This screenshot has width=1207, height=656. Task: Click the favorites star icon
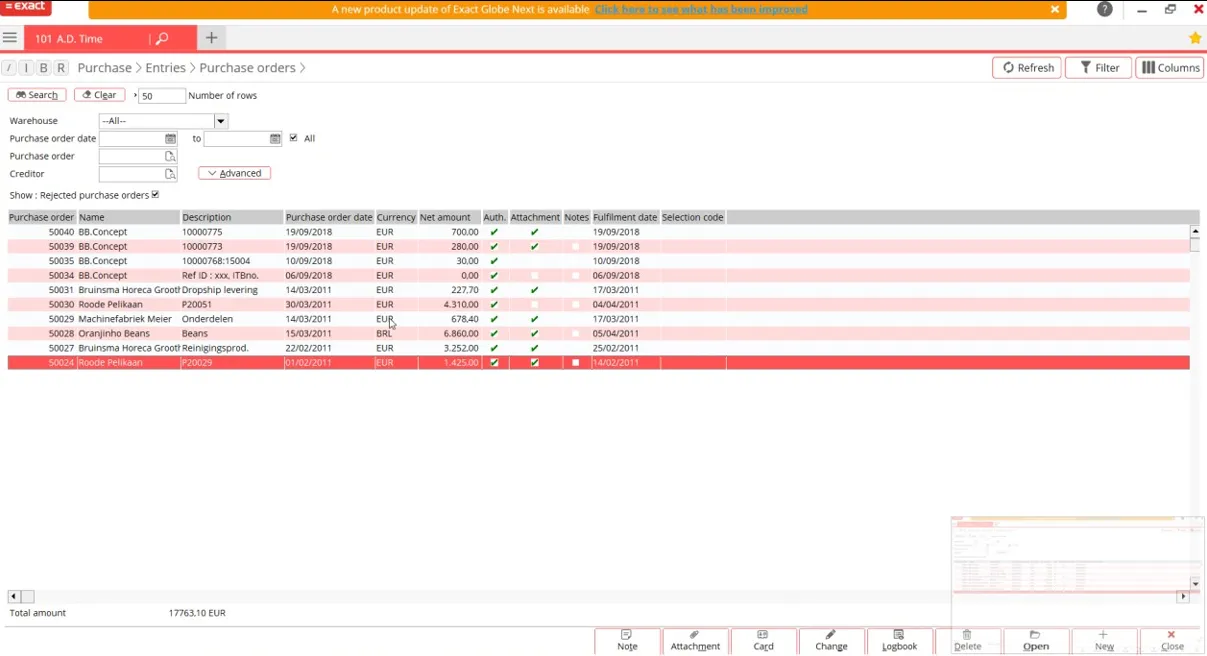coord(1195,38)
